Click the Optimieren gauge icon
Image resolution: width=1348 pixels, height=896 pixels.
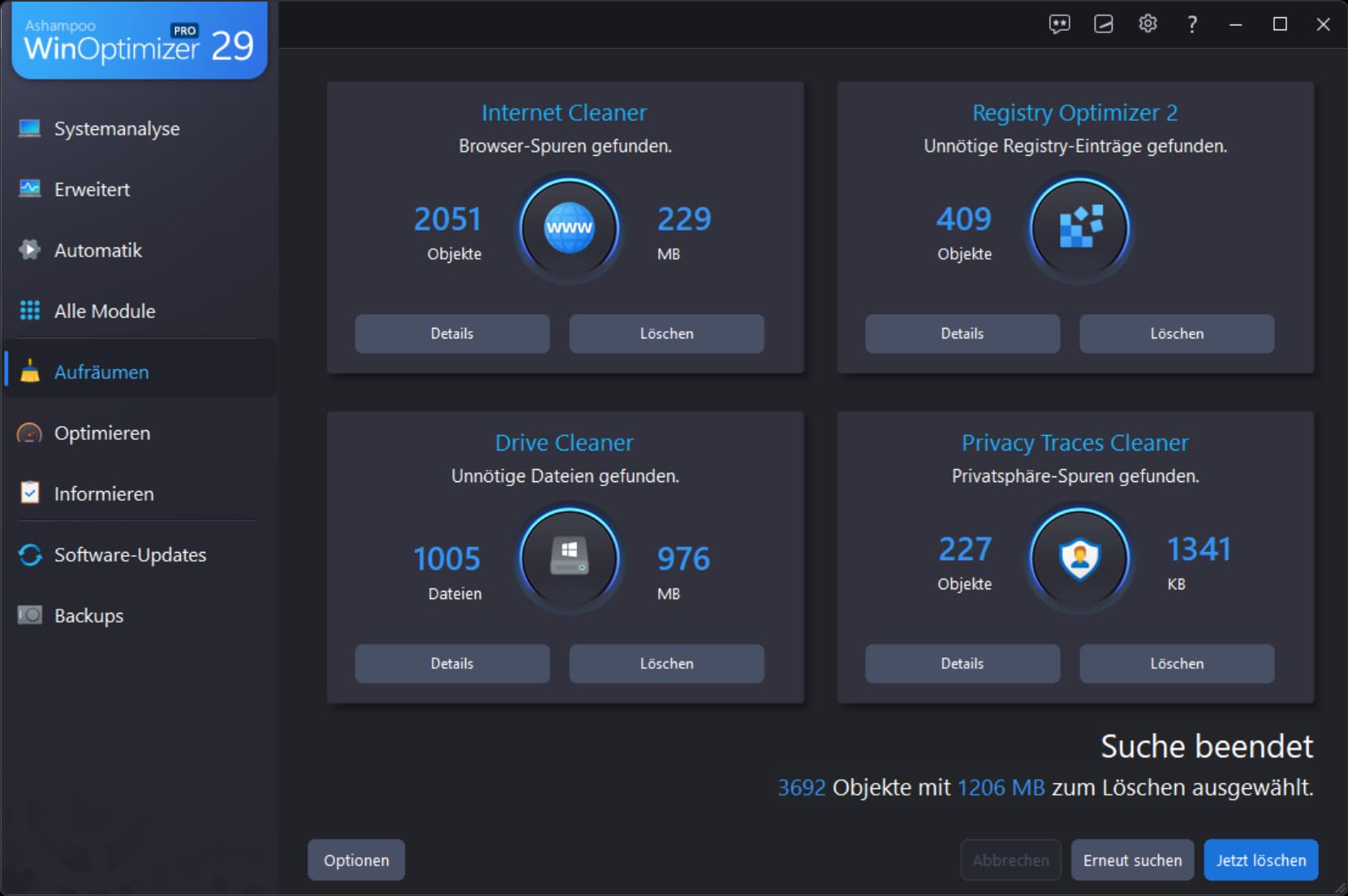30,433
